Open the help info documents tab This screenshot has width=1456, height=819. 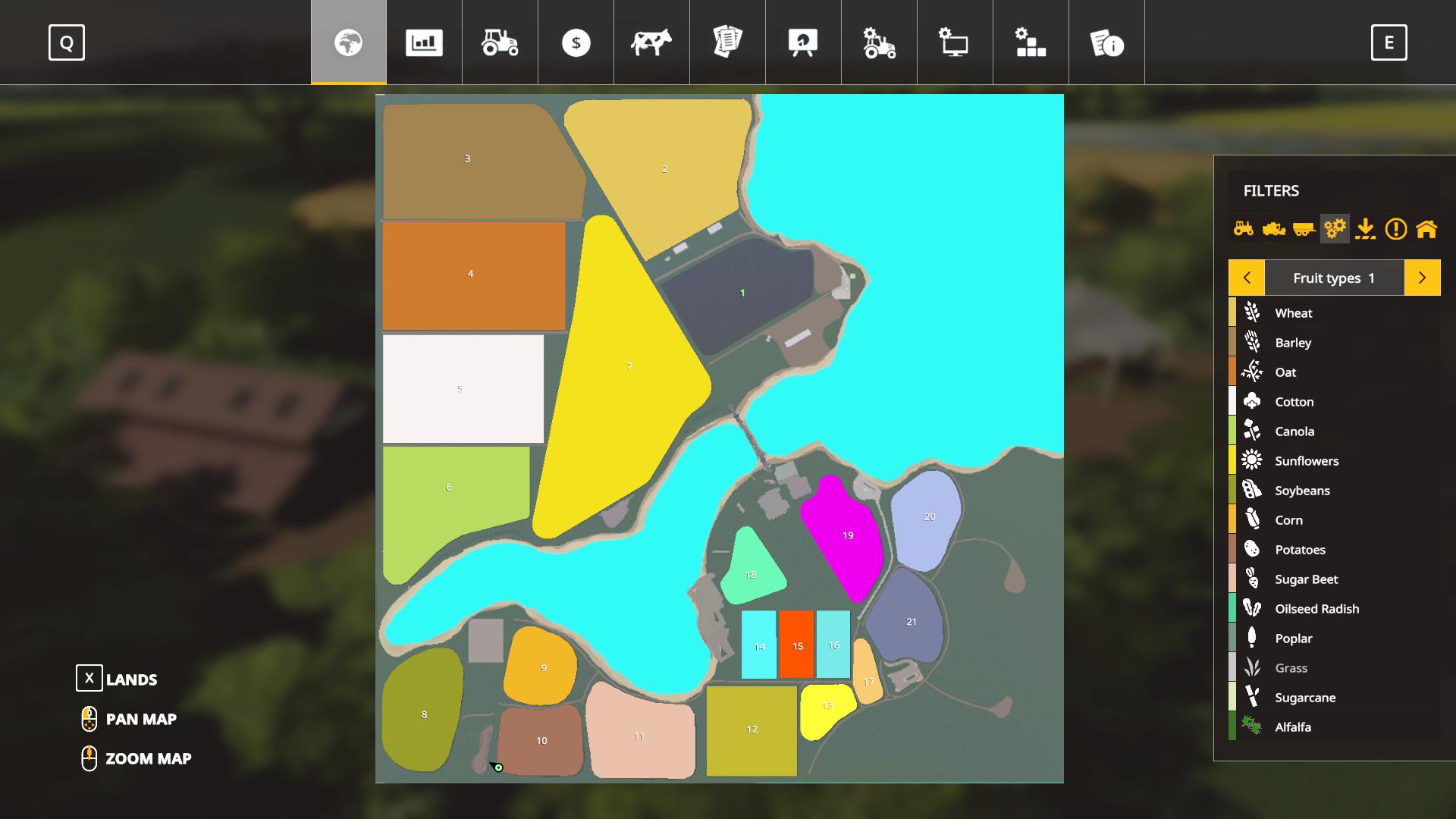click(x=1106, y=42)
